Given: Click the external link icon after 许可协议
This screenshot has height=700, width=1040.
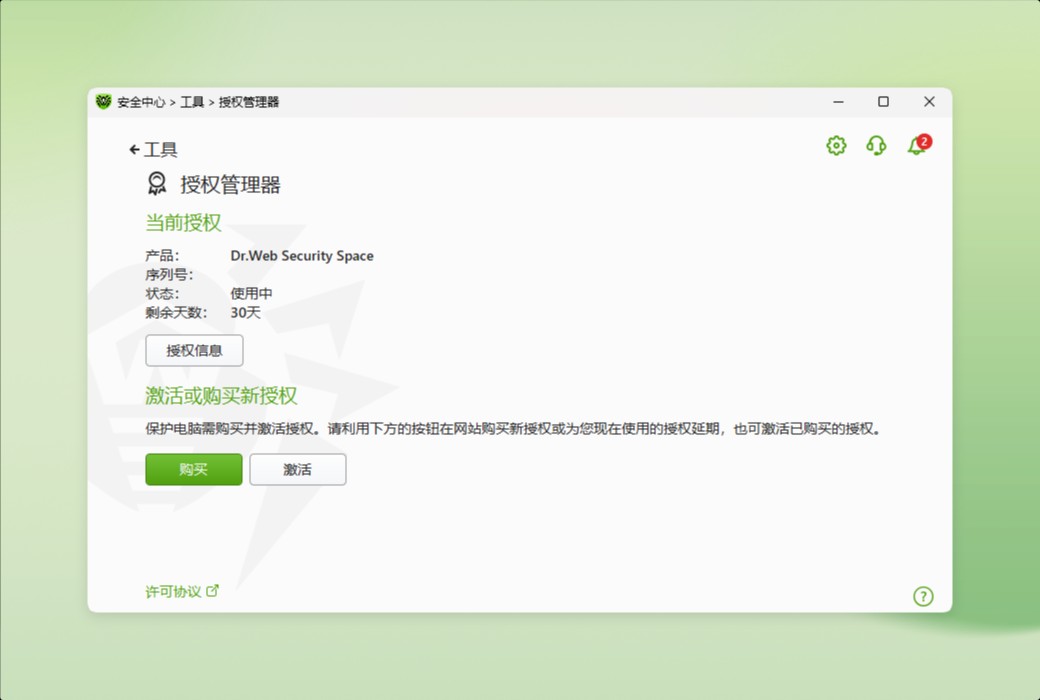Looking at the screenshot, I should pyautogui.click(x=213, y=590).
